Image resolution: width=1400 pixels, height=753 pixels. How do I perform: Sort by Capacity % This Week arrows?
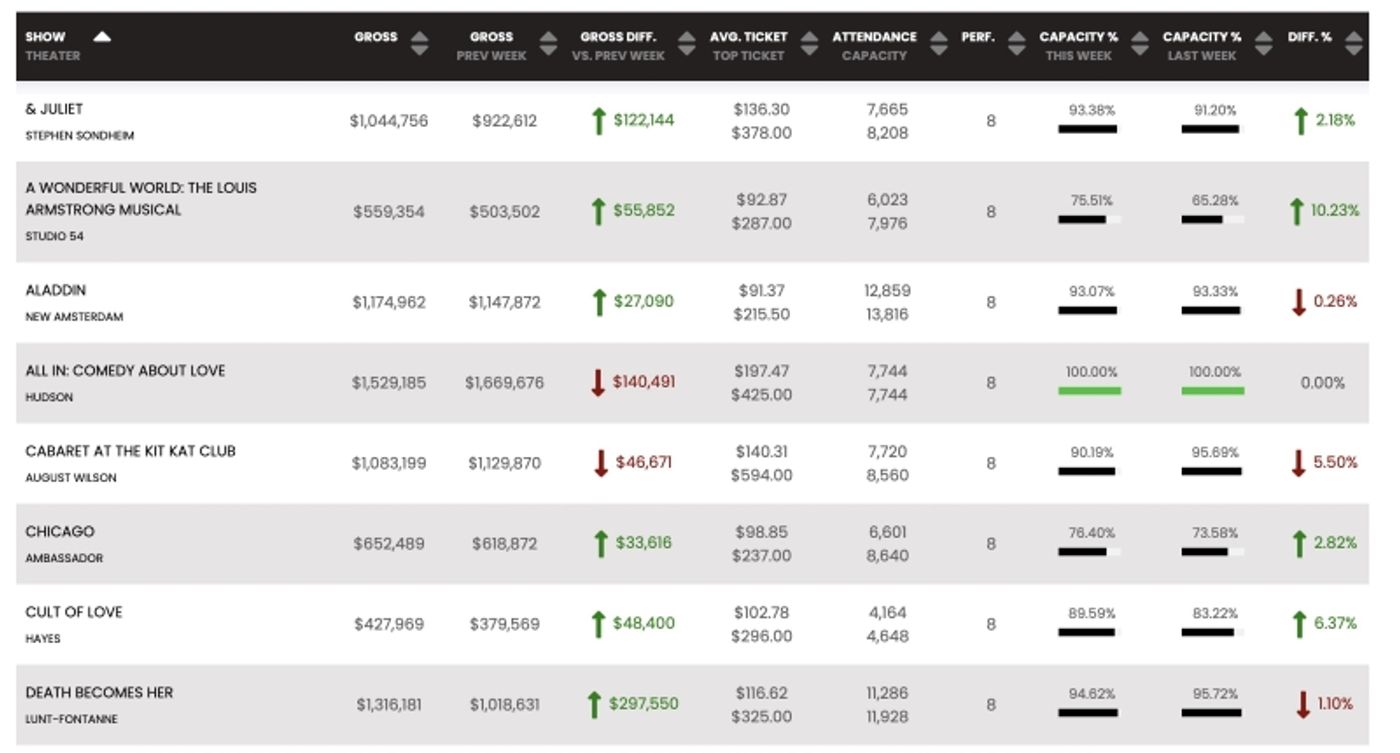[1140, 45]
